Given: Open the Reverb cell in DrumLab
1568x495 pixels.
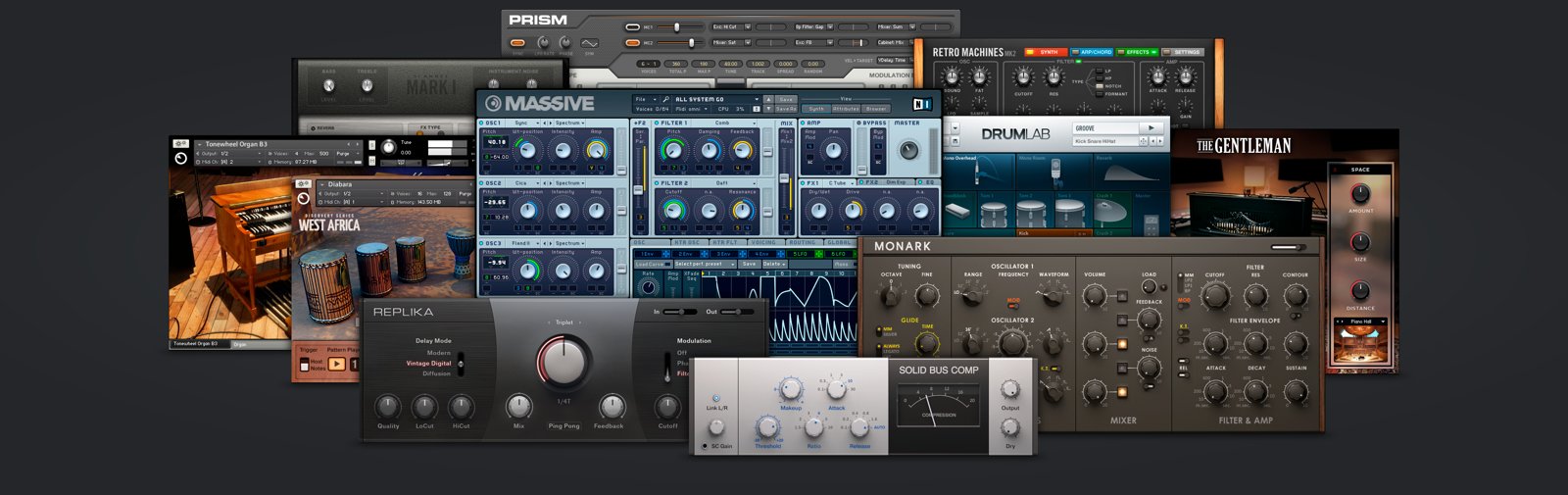Looking at the screenshot, I should (x=1132, y=172).
